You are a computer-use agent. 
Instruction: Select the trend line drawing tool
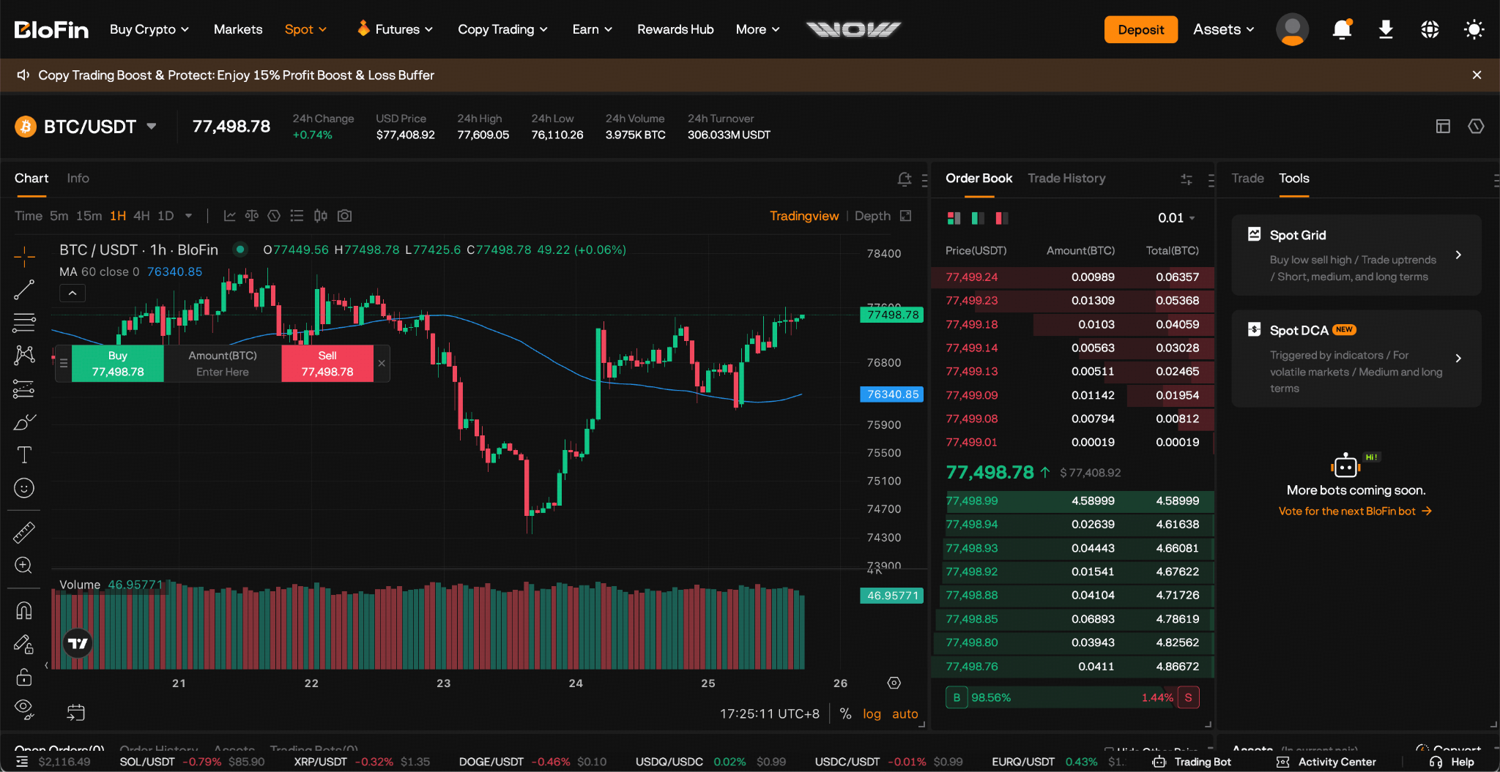(24, 290)
